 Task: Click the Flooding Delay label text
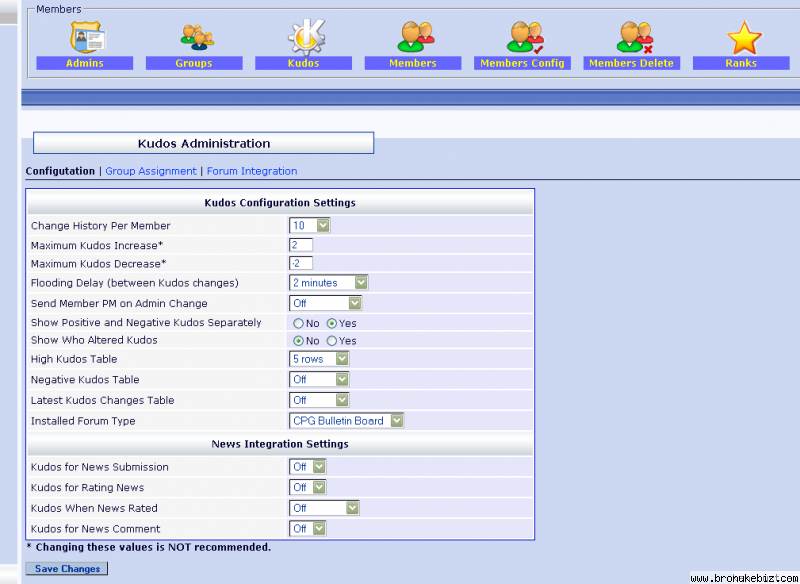135,283
